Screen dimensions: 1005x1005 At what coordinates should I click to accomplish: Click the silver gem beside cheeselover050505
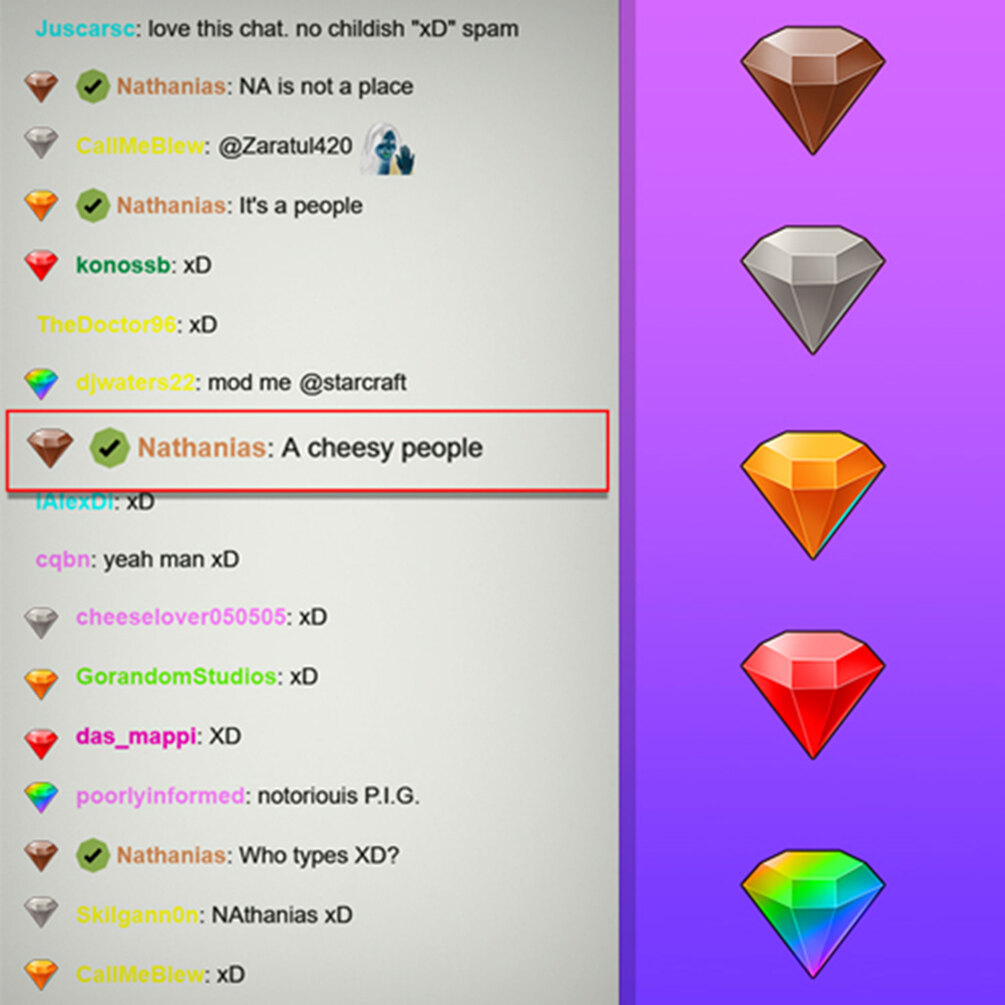coord(41,622)
